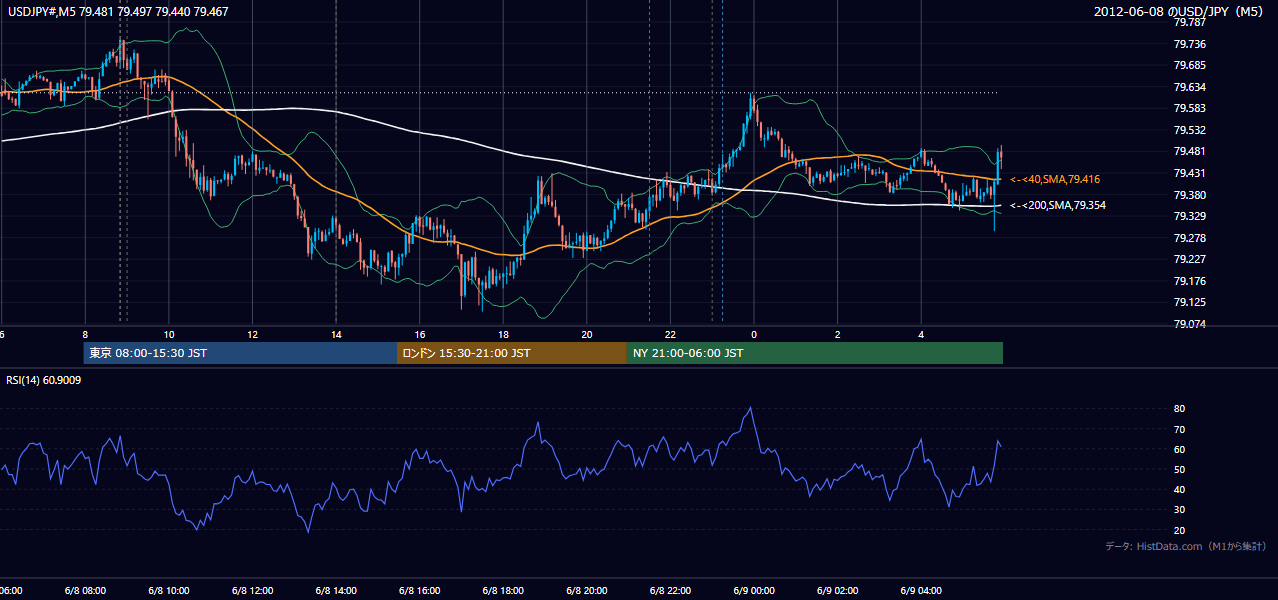This screenshot has width=1278, height=600.
Task: Click the 6/8 16:00 date axis label
Action: coord(420,591)
